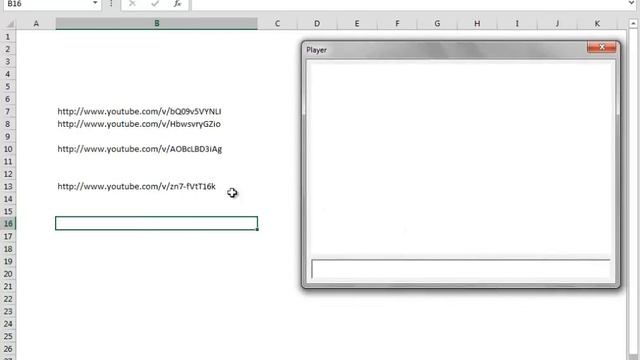This screenshot has width=640, height=360.
Task: Select column G header
Action: click(437, 24)
